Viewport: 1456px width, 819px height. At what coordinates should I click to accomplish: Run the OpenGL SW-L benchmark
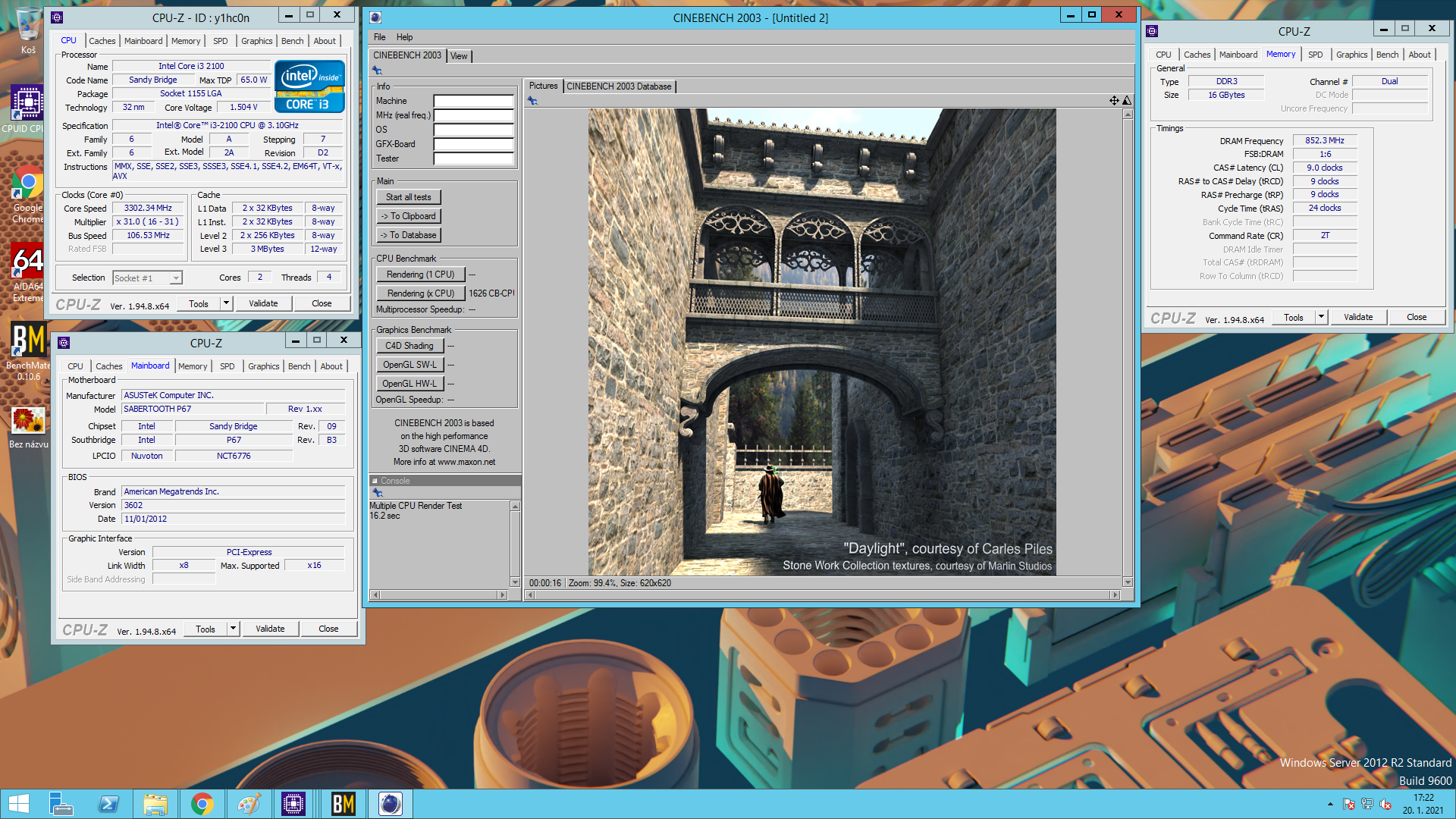[409, 365]
